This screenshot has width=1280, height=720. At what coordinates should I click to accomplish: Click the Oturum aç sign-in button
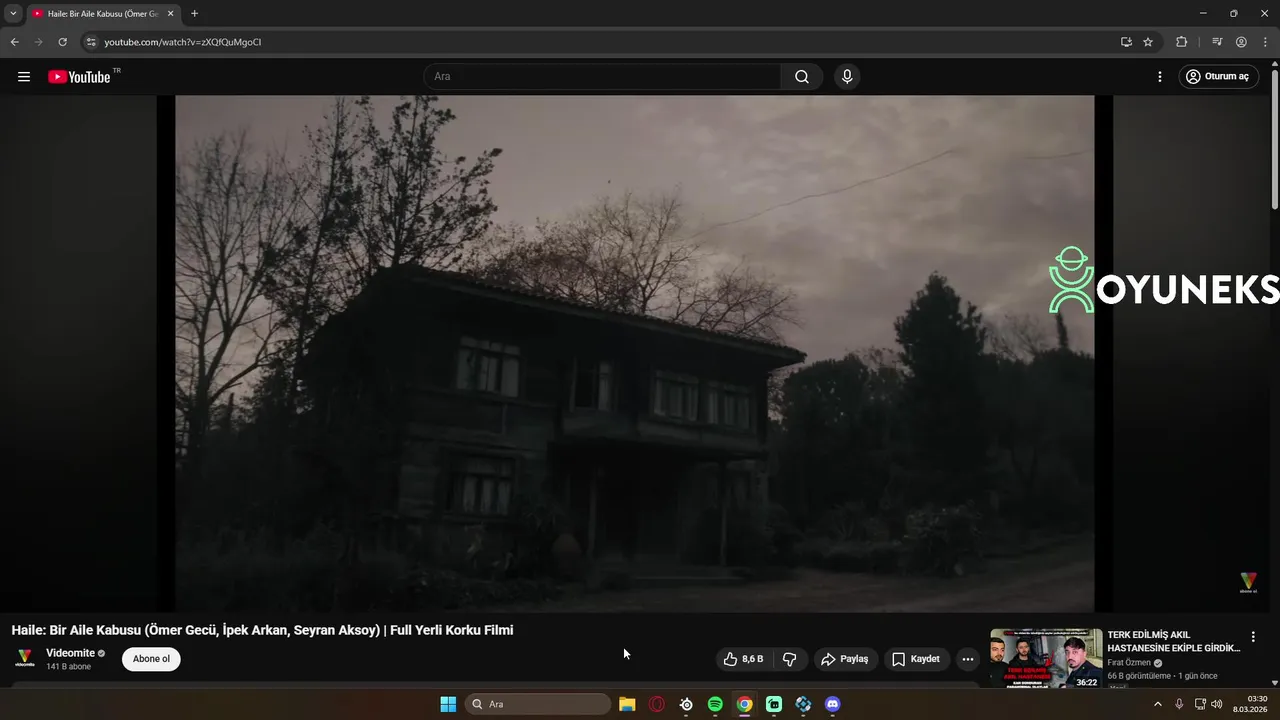[x=1217, y=77]
